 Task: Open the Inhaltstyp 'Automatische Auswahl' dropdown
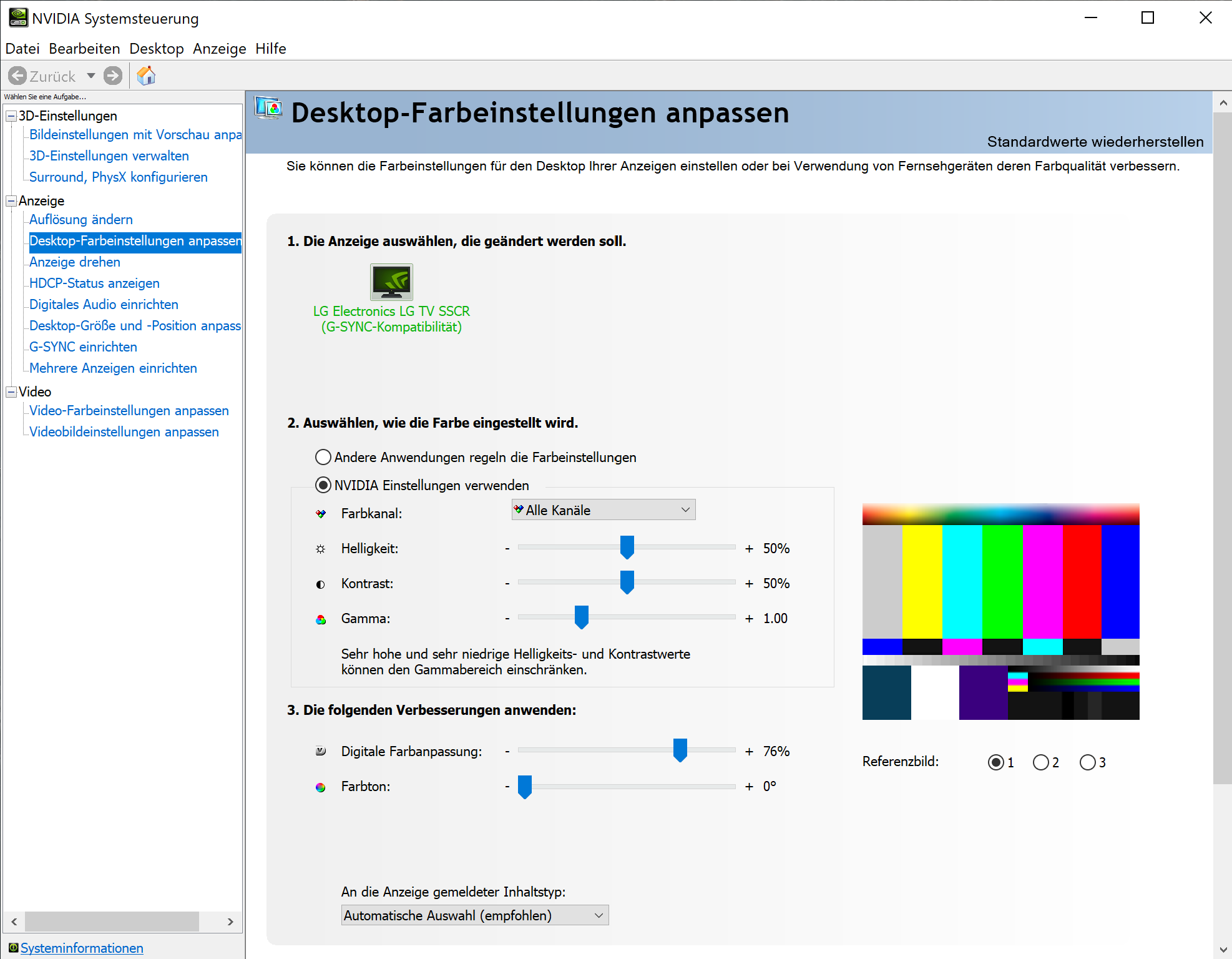click(474, 915)
